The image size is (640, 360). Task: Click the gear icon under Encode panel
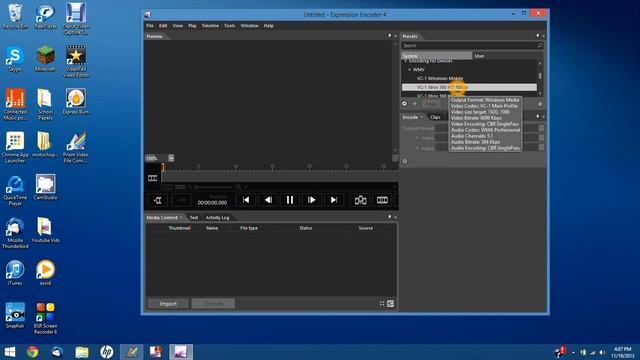[404, 161]
